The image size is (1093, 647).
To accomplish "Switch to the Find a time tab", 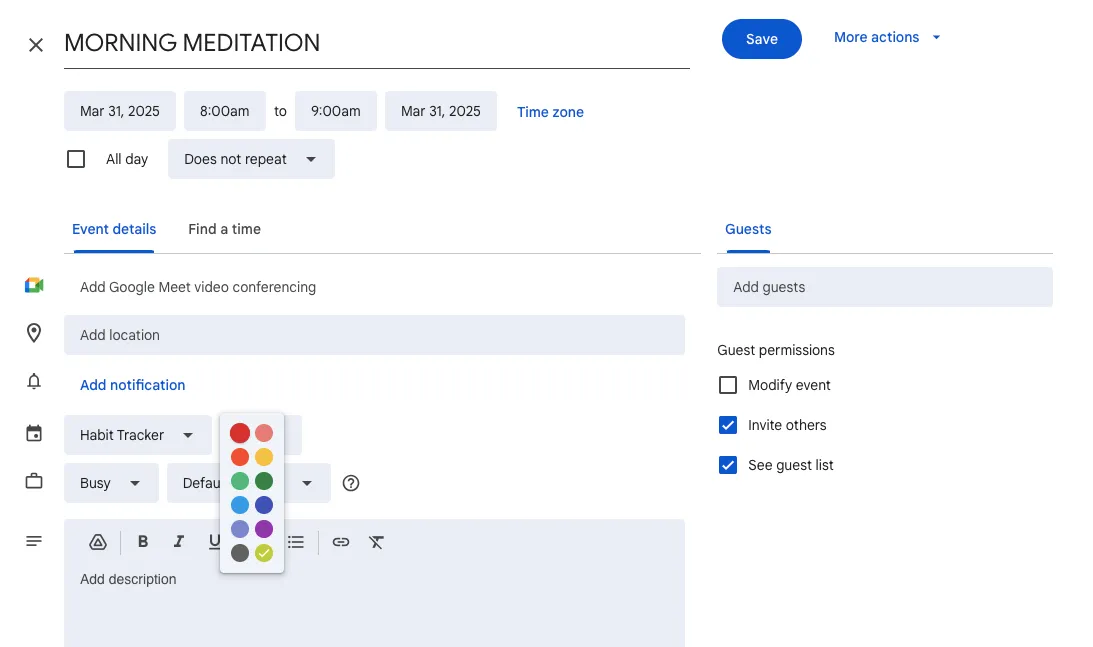I will 224,229.
